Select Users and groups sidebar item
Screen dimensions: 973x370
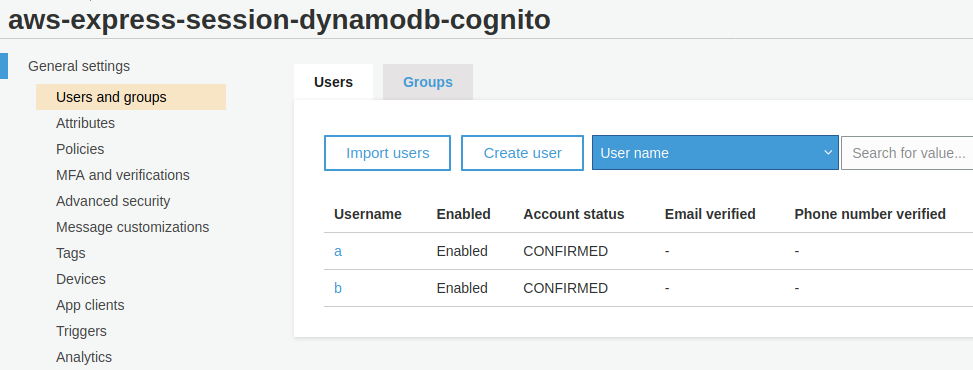131,97
